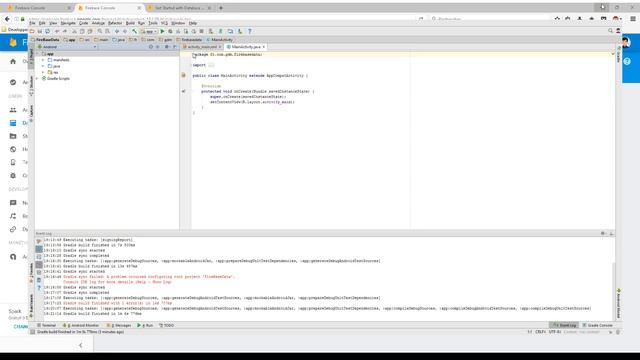Switch to the activity_main.xml editor tab
This screenshot has height=360, width=640.
(202, 47)
